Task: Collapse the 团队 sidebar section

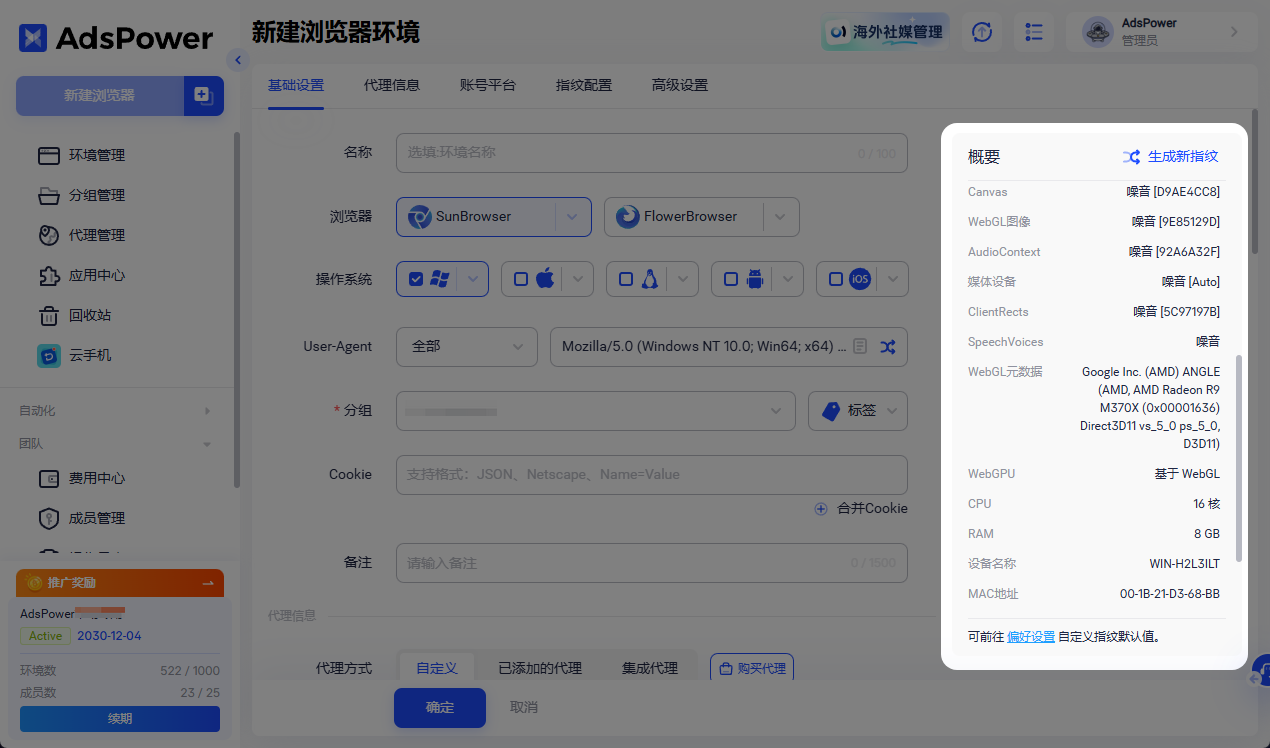Action: (x=115, y=443)
